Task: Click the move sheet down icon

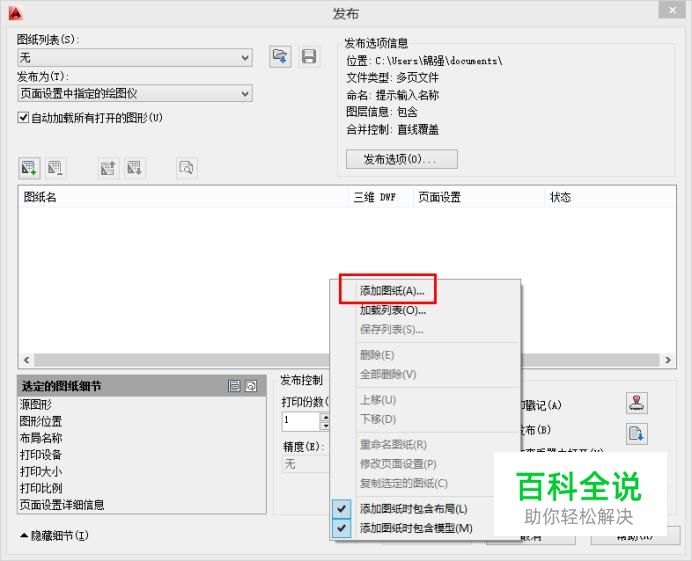Action: (x=135, y=168)
